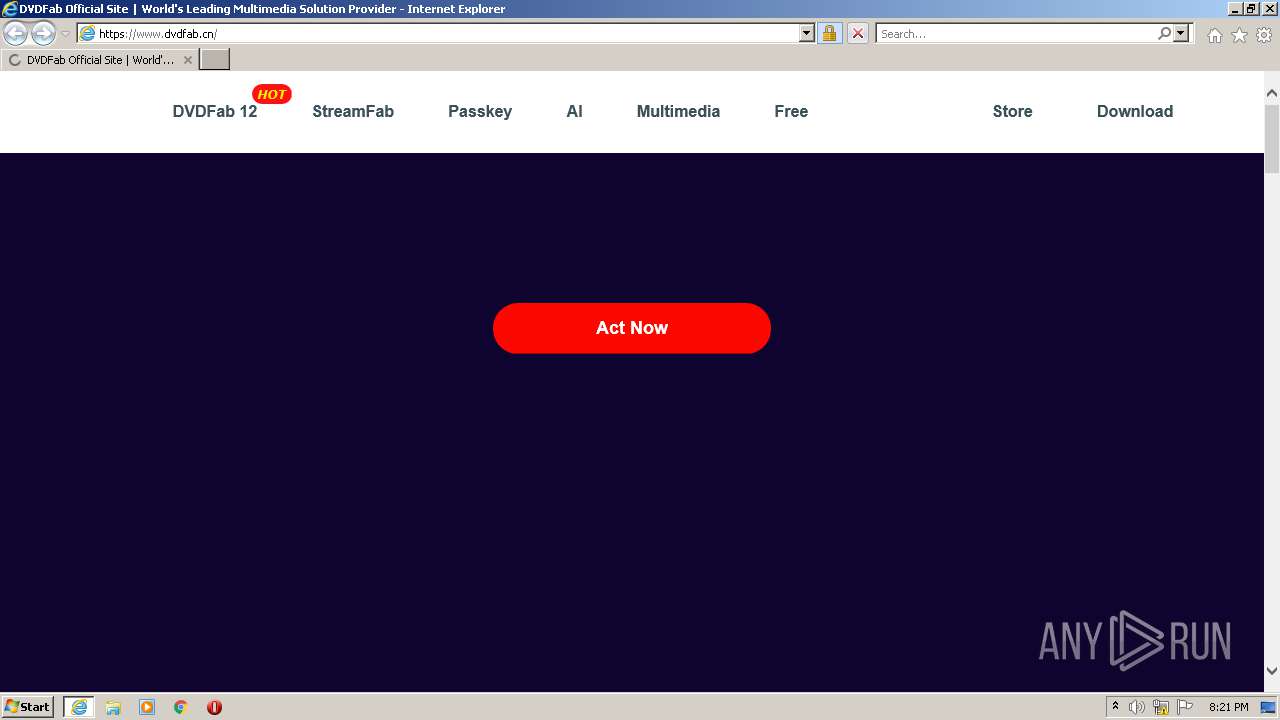This screenshot has width=1280, height=720.
Task: Open Windows Explorer folder taskbar icon
Action: [113, 707]
